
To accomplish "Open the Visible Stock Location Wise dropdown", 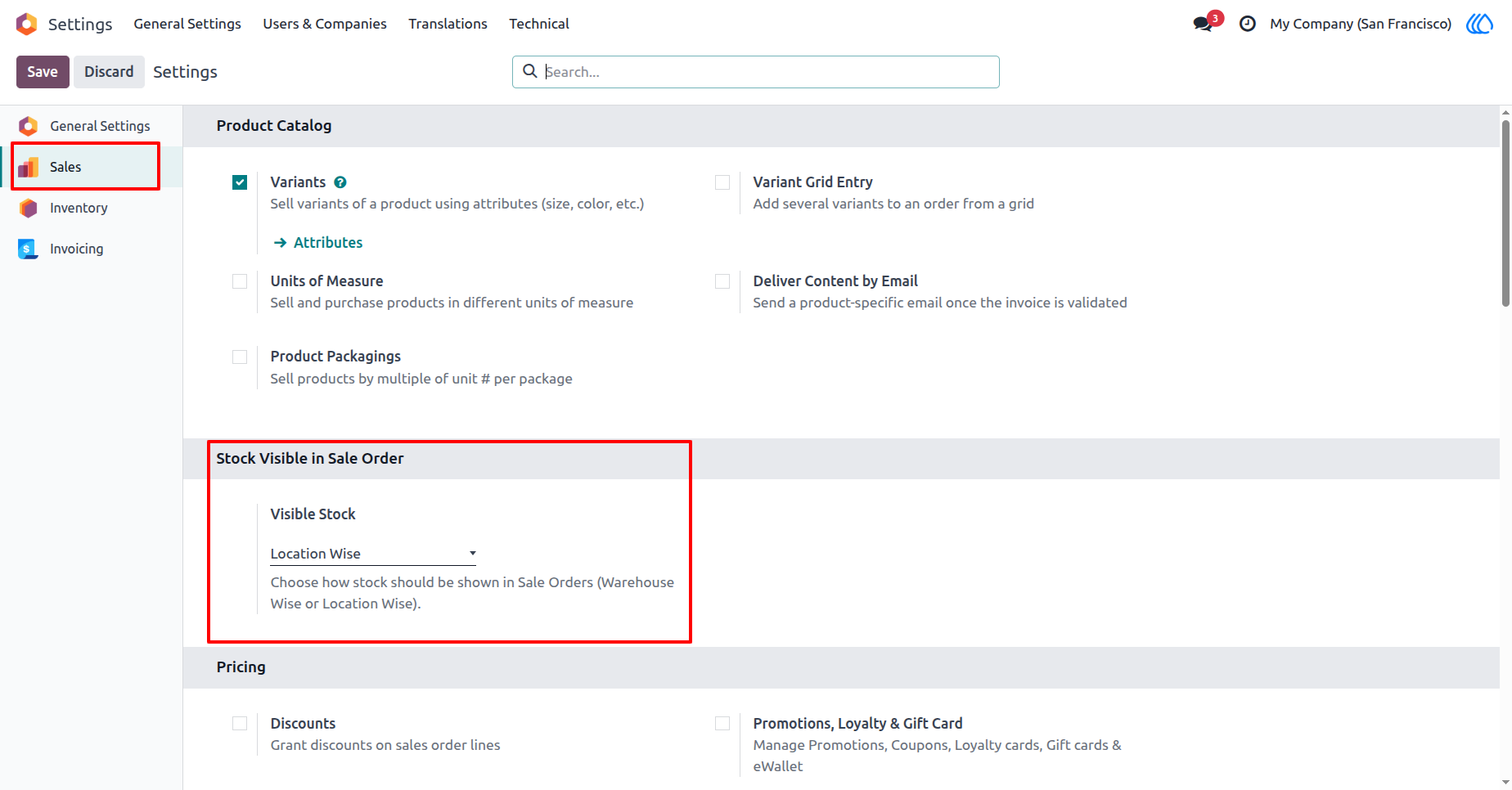I will 373,554.
